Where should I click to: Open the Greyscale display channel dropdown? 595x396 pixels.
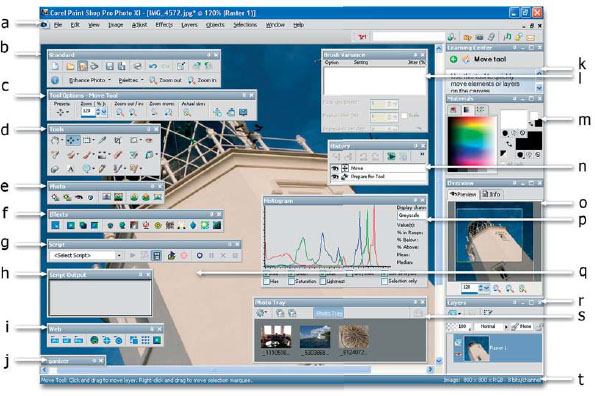coord(412,215)
